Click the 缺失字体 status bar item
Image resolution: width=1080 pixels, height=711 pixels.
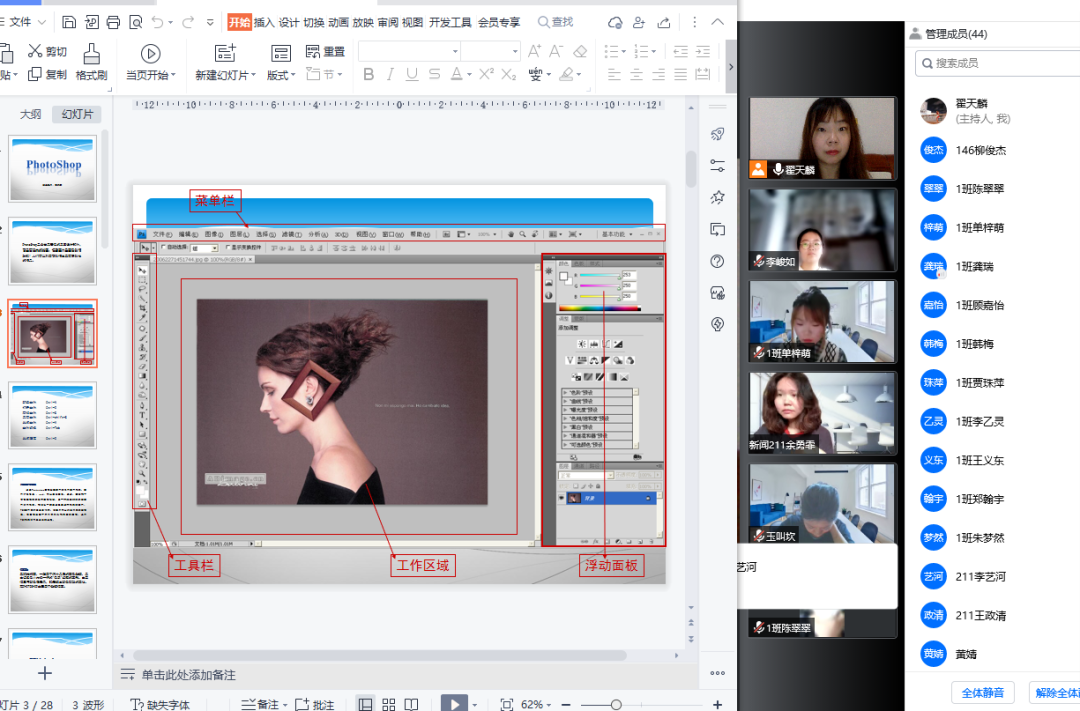[160, 704]
